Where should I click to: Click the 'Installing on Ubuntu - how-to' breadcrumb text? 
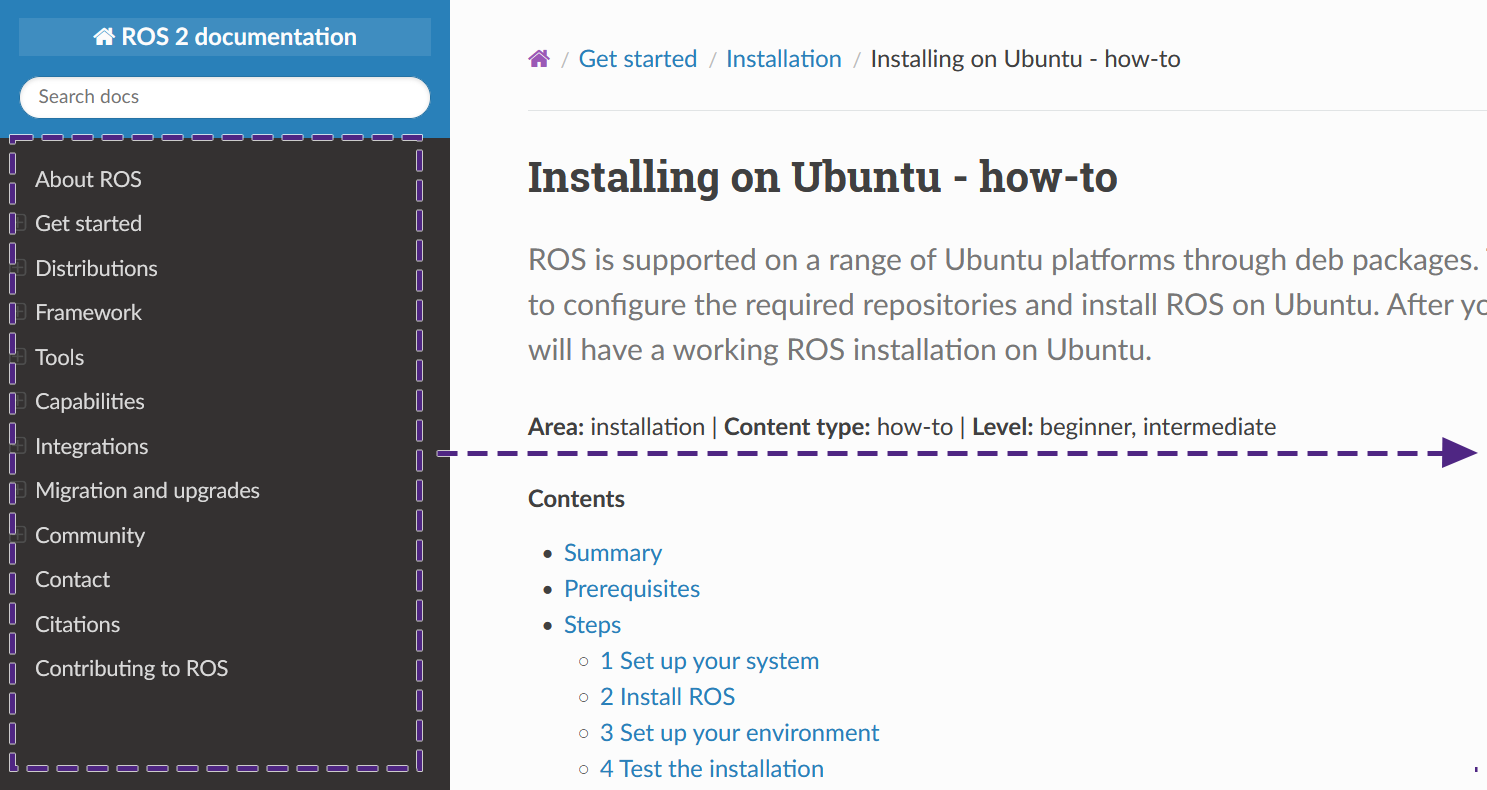point(1025,59)
